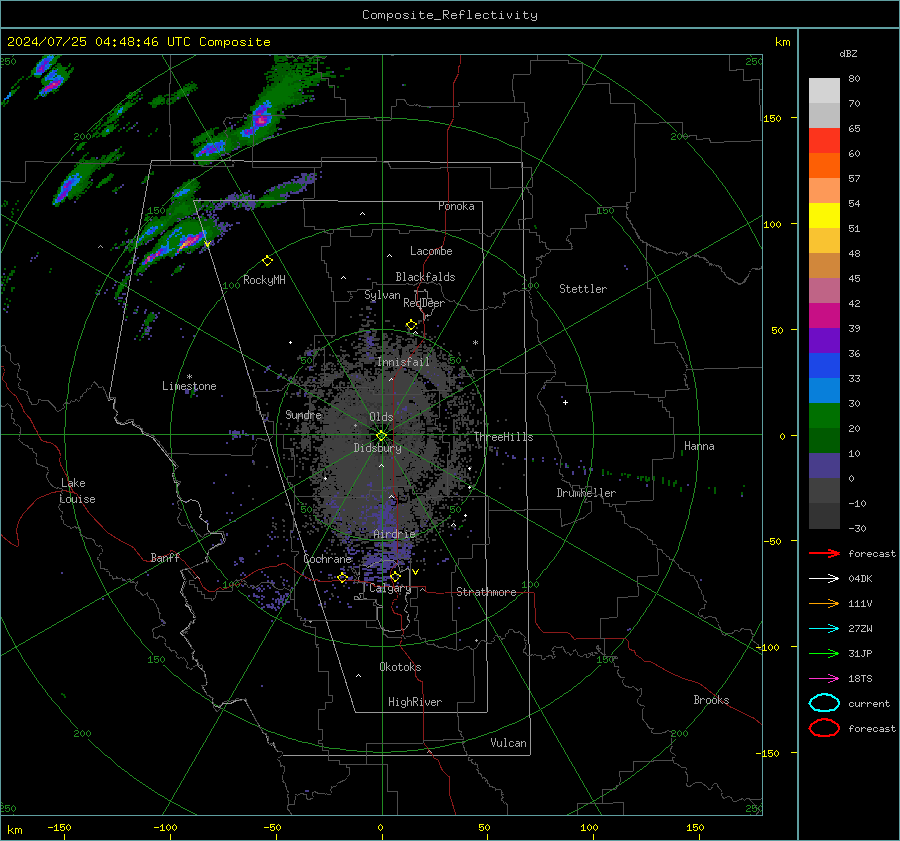Click the Strathmore label
This screenshot has width=900, height=841.
point(486,592)
